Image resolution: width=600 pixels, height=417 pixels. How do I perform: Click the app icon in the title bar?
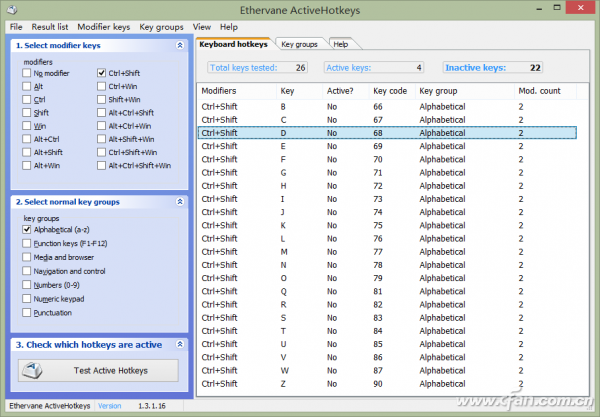[x=10, y=9]
